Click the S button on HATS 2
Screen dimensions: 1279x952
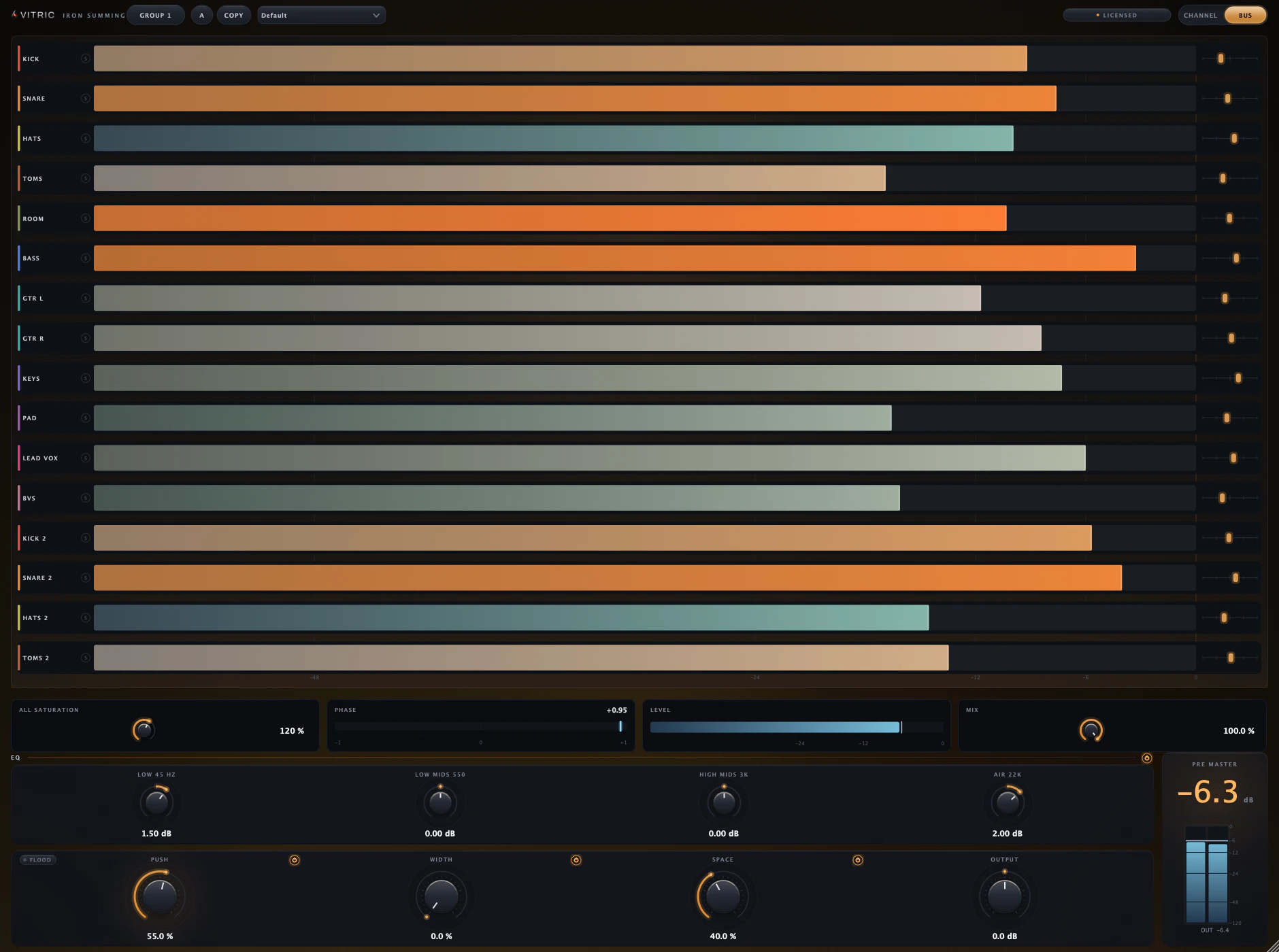coord(85,618)
